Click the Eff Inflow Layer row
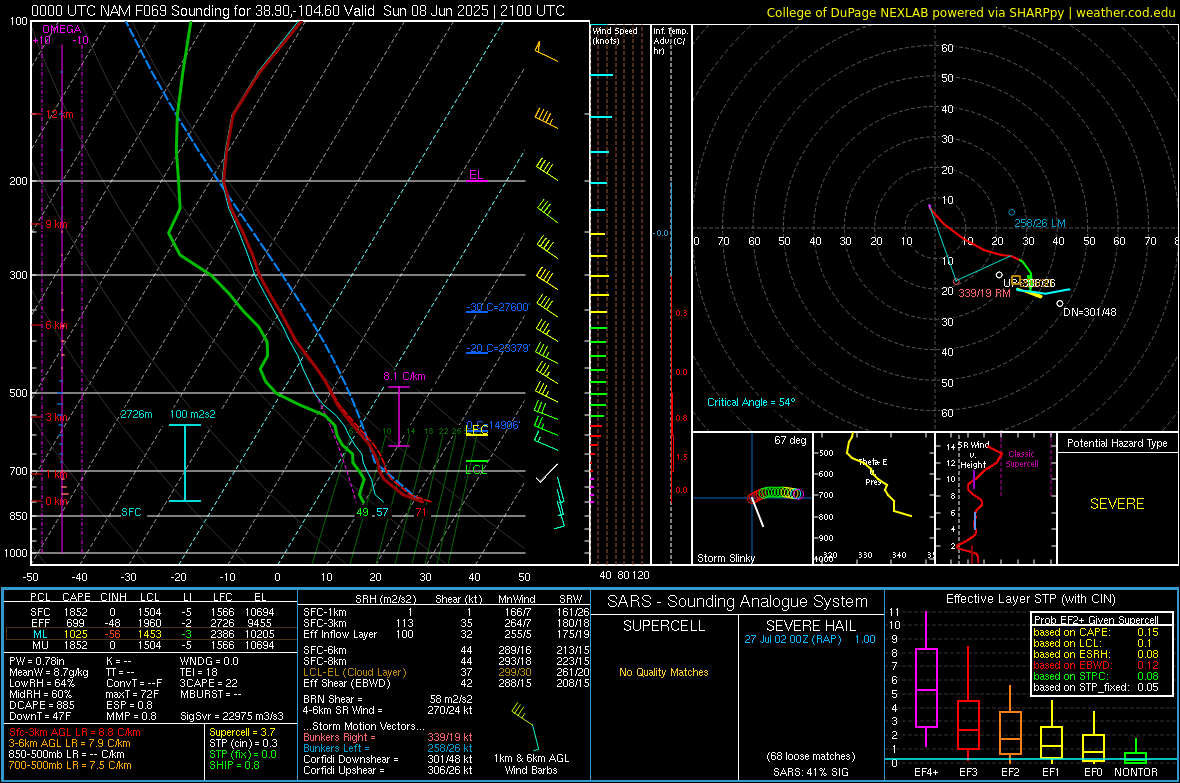1180x783 pixels. click(446, 634)
